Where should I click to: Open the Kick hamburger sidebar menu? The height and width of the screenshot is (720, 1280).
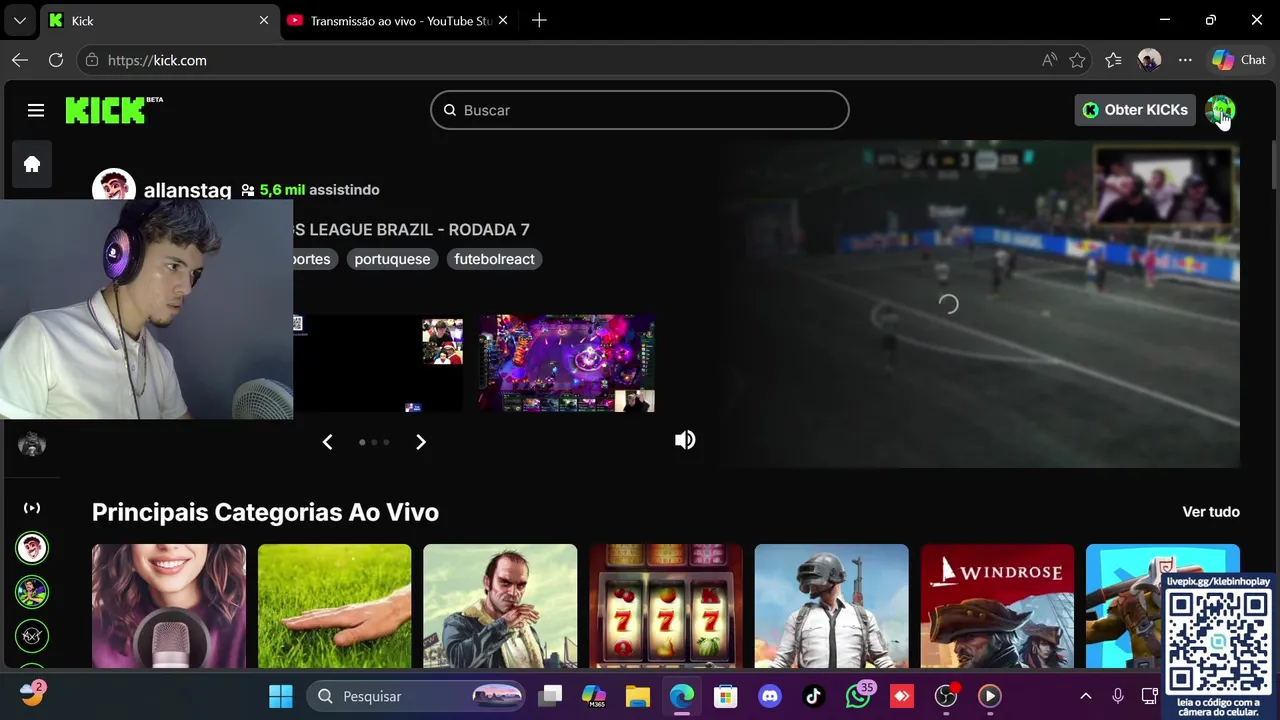[36, 110]
